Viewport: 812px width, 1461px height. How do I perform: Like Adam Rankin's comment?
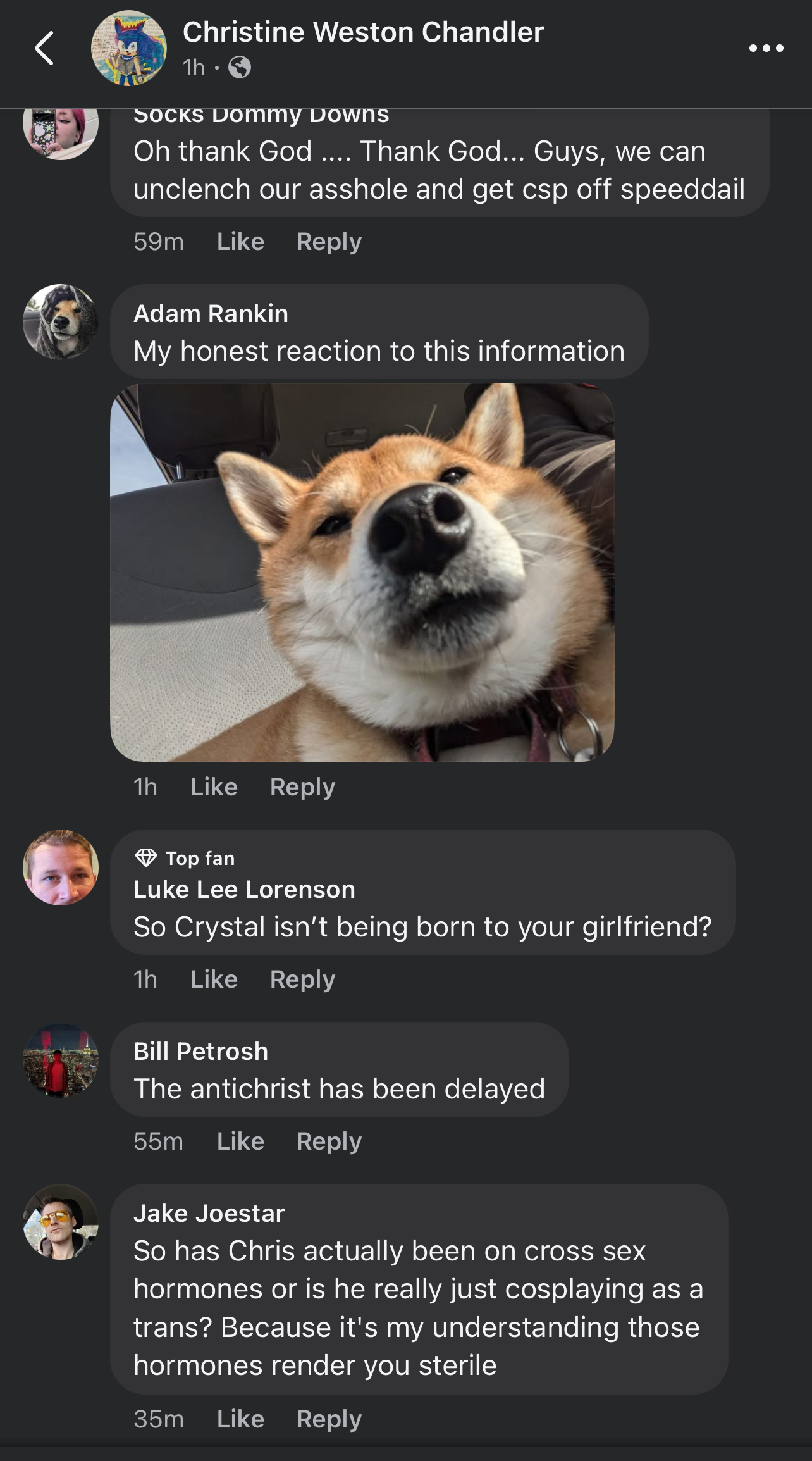[x=214, y=786]
